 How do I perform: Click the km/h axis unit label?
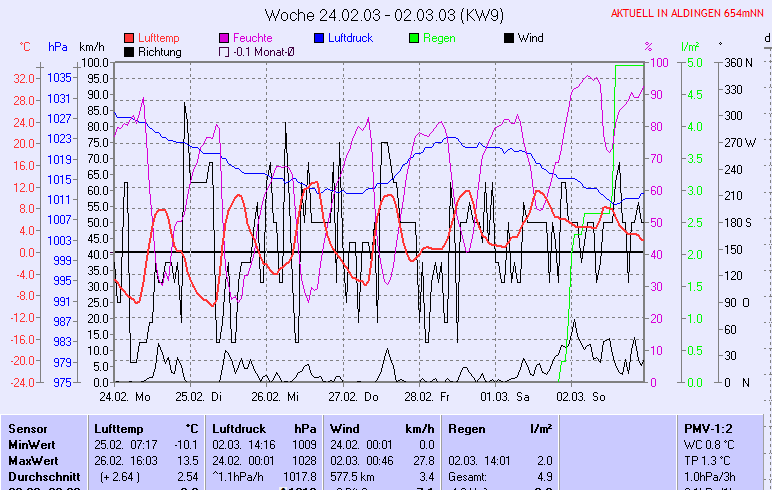point(91,47)
